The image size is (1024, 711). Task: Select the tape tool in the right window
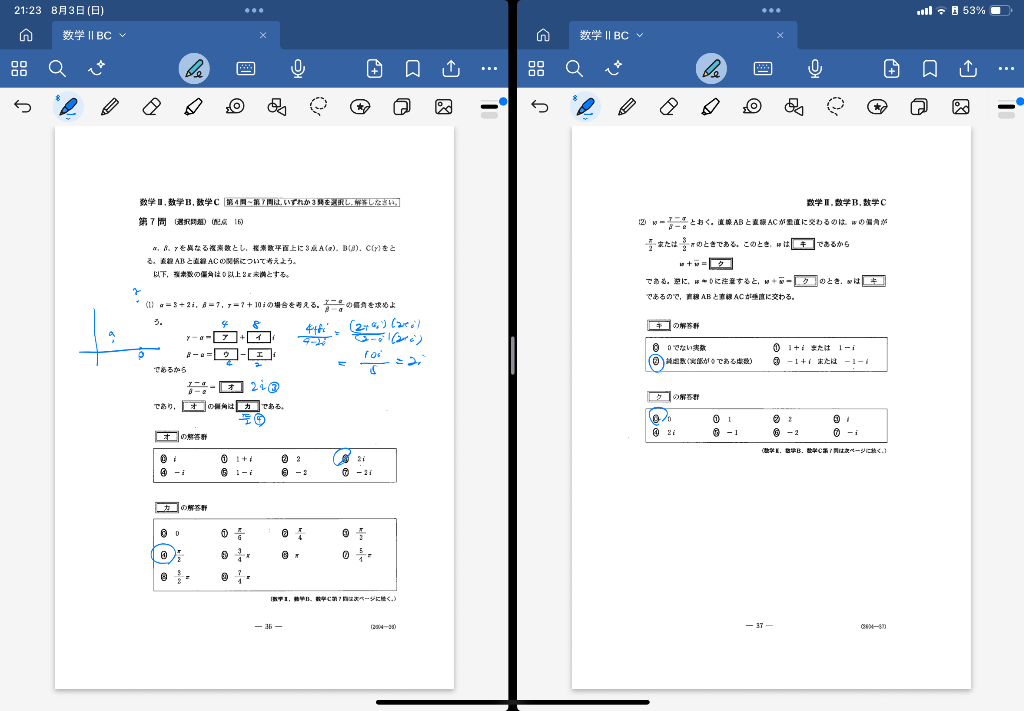tap(752, 106)
